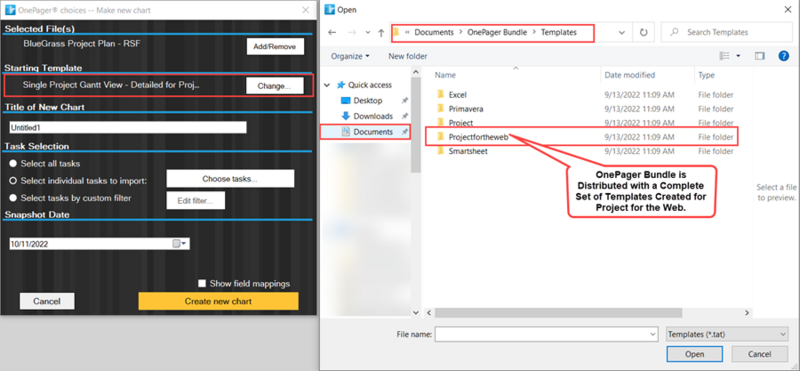Toggle the preview pane icon
This screenshot has height=371, width=800.
coord(760,56)
